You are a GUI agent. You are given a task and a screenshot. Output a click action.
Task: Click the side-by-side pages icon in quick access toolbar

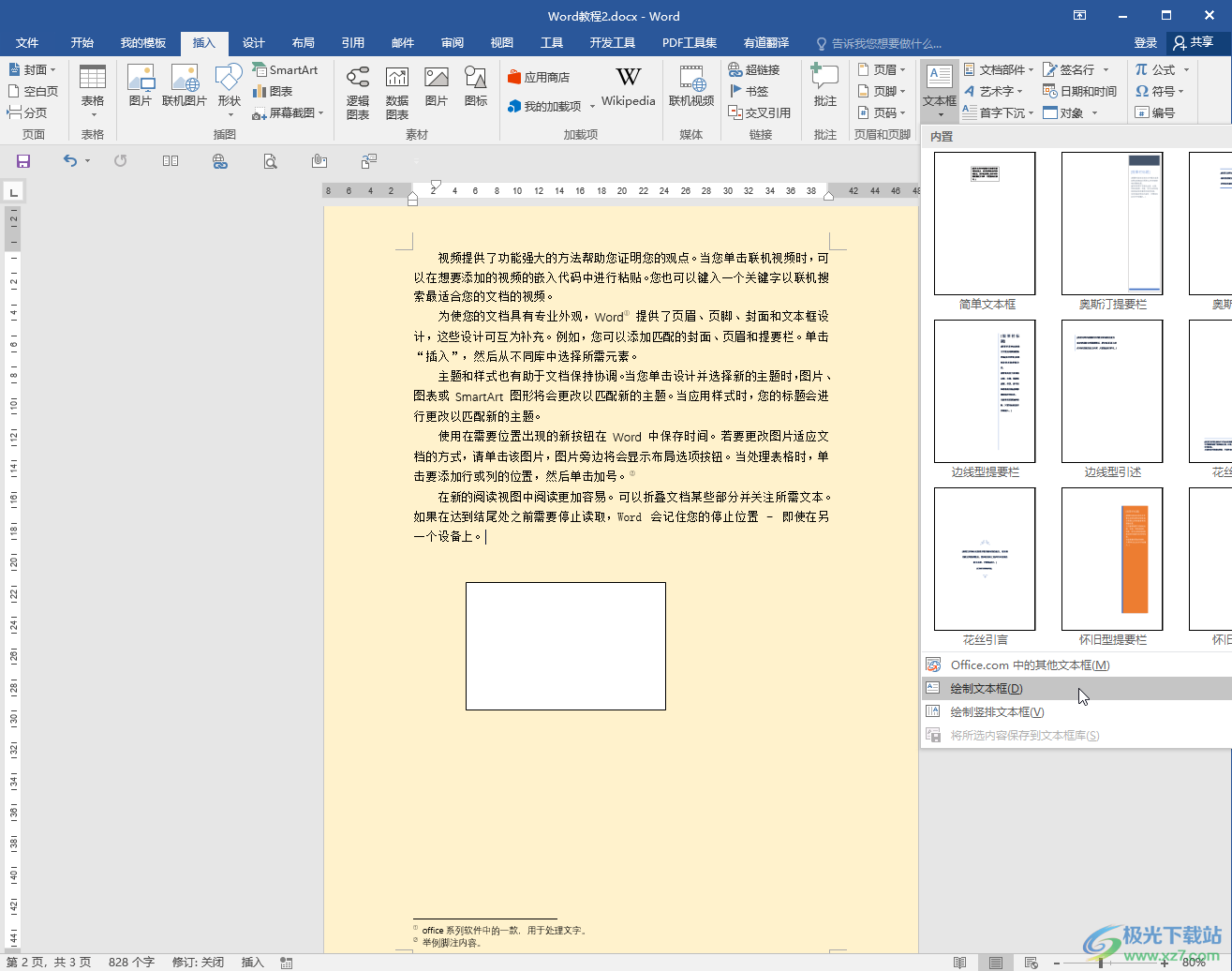(x=171, y=161)
